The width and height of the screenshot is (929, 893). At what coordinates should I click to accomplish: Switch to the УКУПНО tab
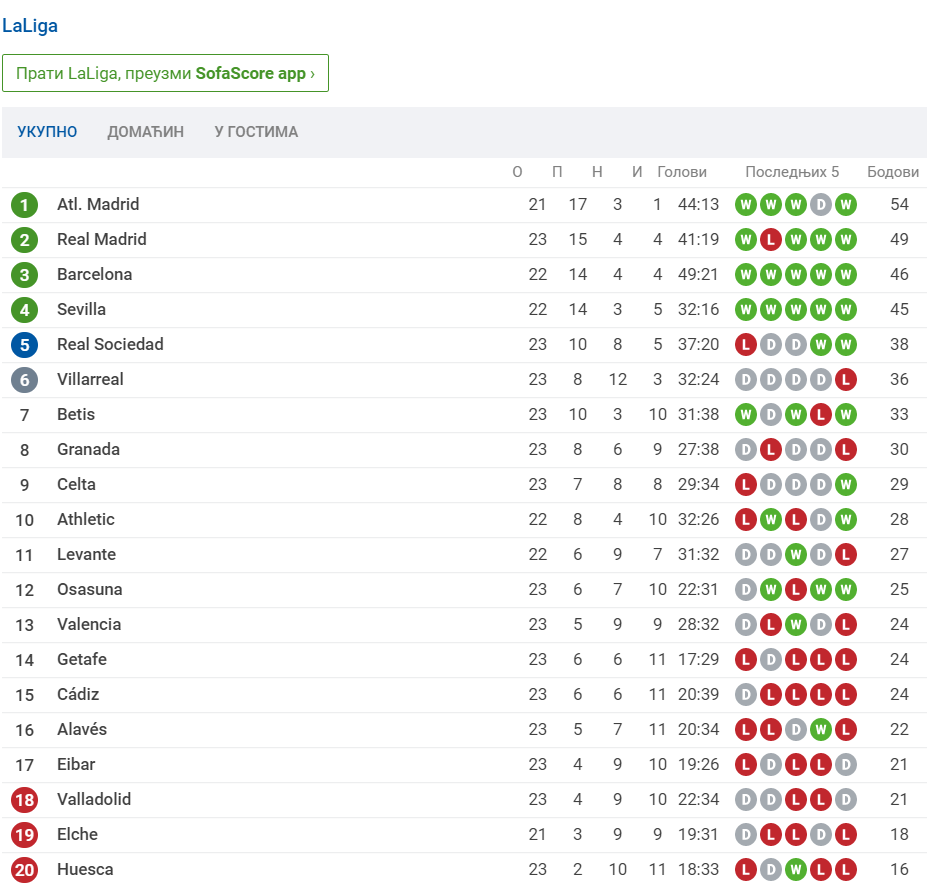click(47, 132)
